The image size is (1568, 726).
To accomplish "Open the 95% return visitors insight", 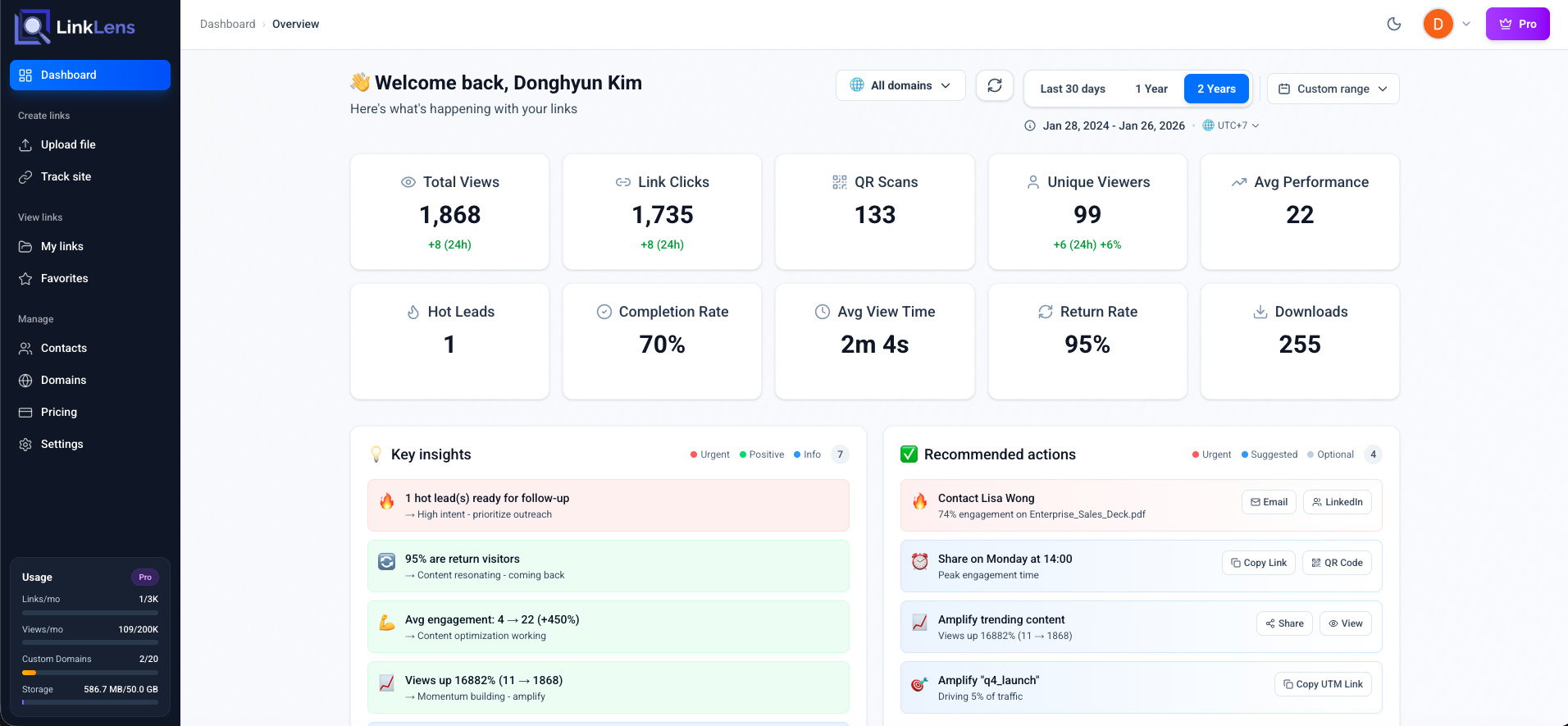I will [609, 566].
